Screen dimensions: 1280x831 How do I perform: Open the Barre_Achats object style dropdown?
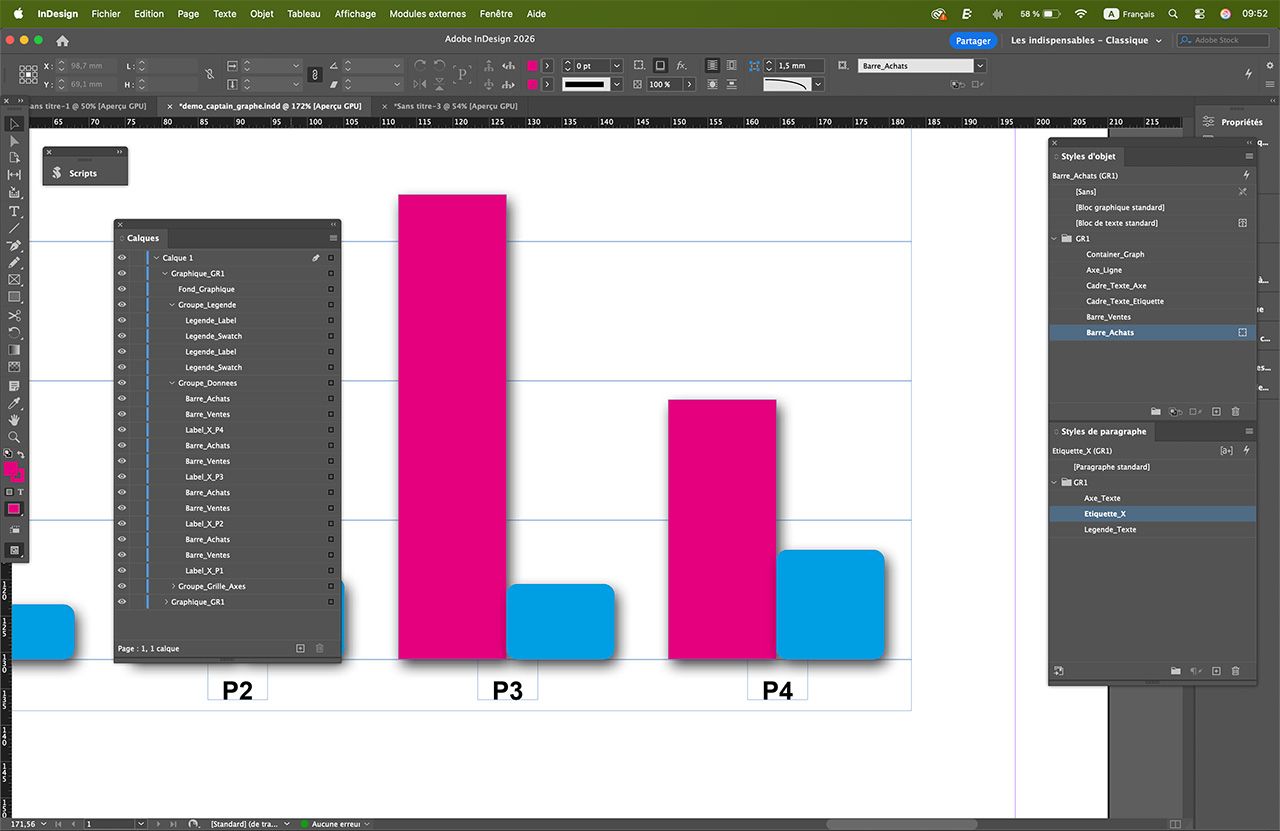pyautogui.click(x=980, y=66)
